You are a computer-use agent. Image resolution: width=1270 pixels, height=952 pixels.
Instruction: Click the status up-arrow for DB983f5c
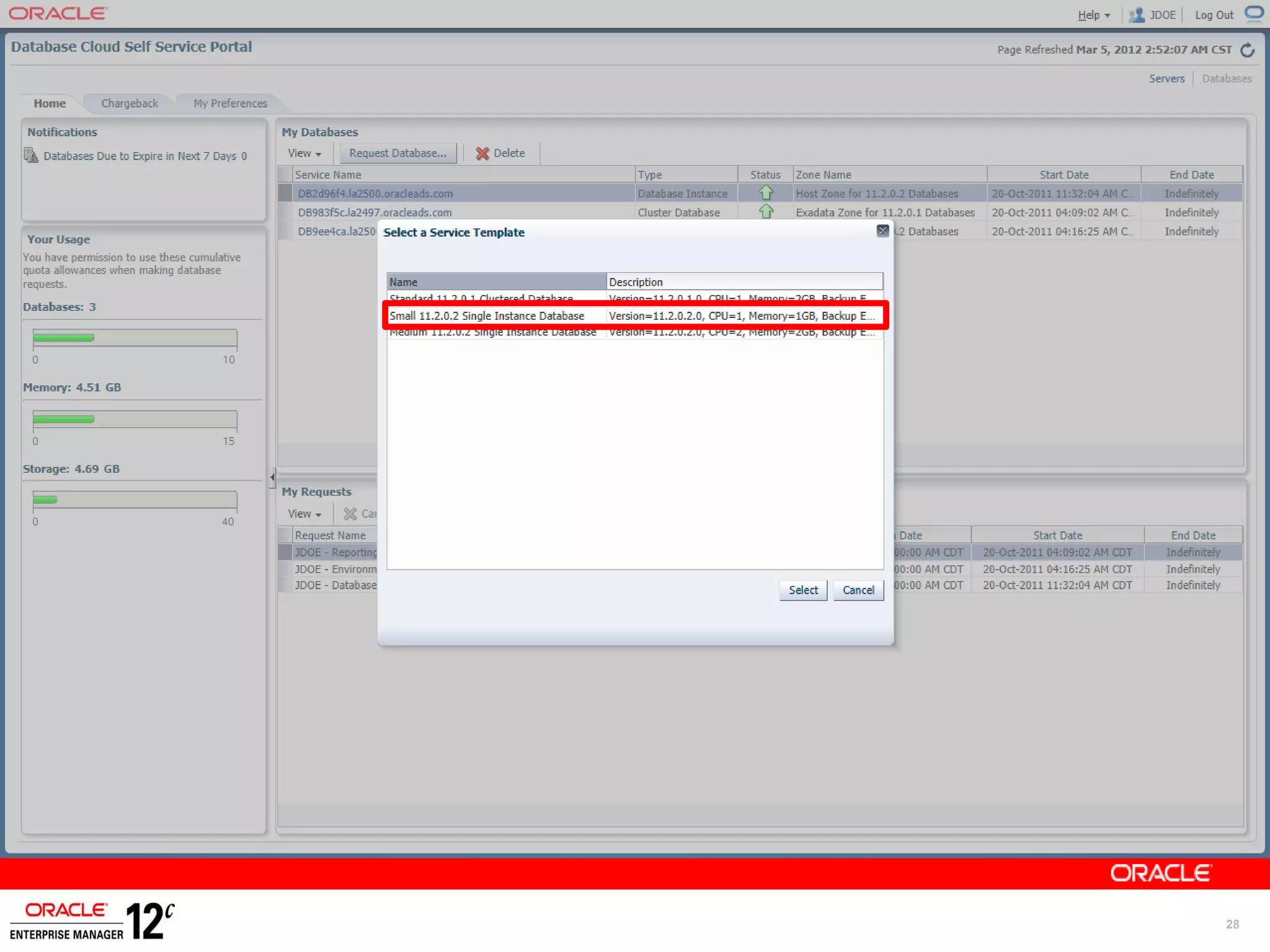[x=766, y=212]
